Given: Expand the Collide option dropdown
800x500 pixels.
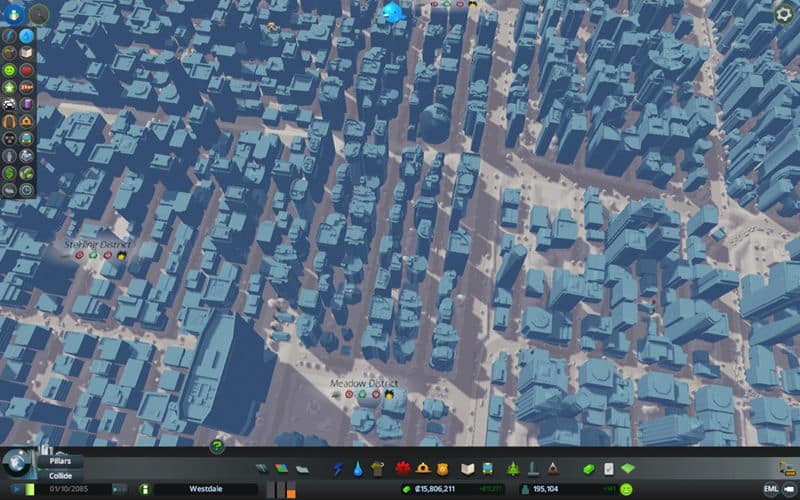Looking at the screenshot, I should click(x=60, y=476).
